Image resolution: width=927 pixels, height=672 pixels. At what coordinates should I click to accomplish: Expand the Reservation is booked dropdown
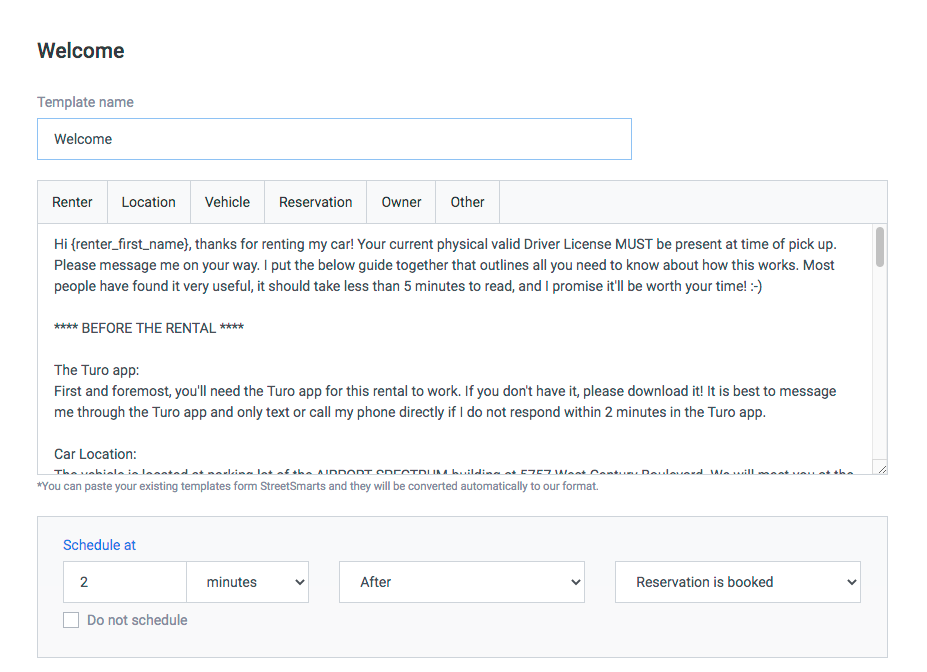(x=738, y=582)
